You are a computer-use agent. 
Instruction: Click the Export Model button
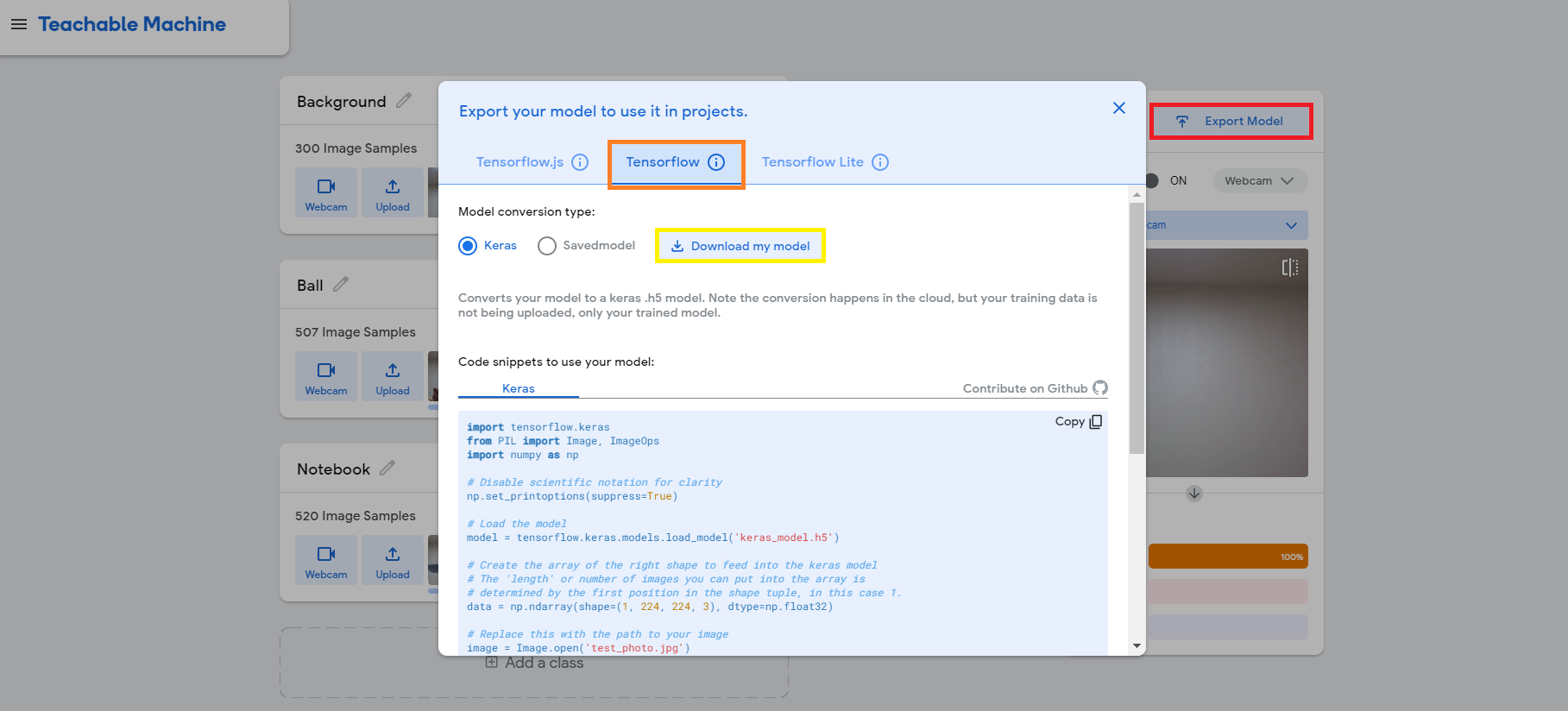click(x=1231, y=121)
